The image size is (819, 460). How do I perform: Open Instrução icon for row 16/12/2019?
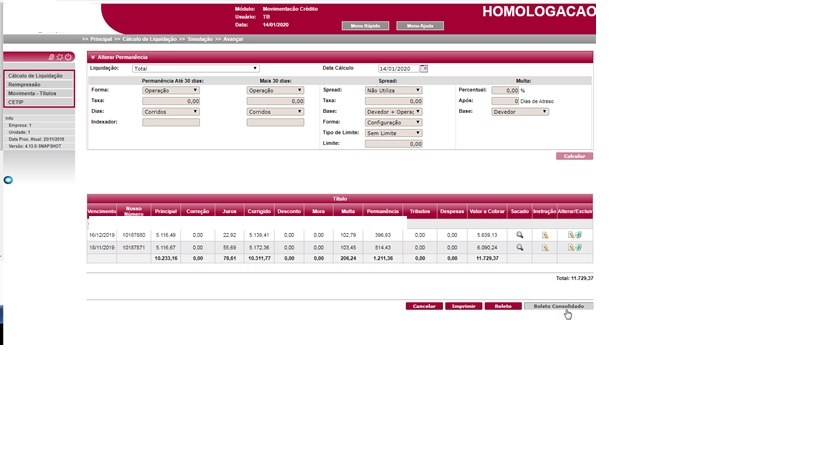545,235
